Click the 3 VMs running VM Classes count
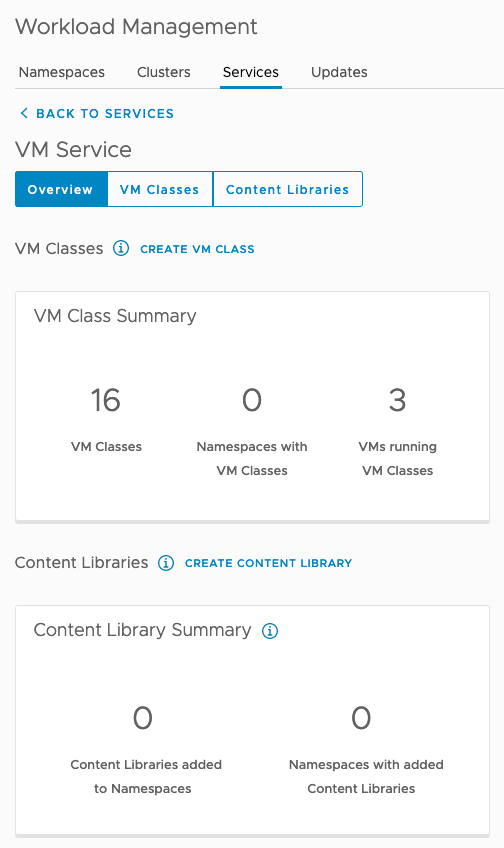 (x=397, y=400)
